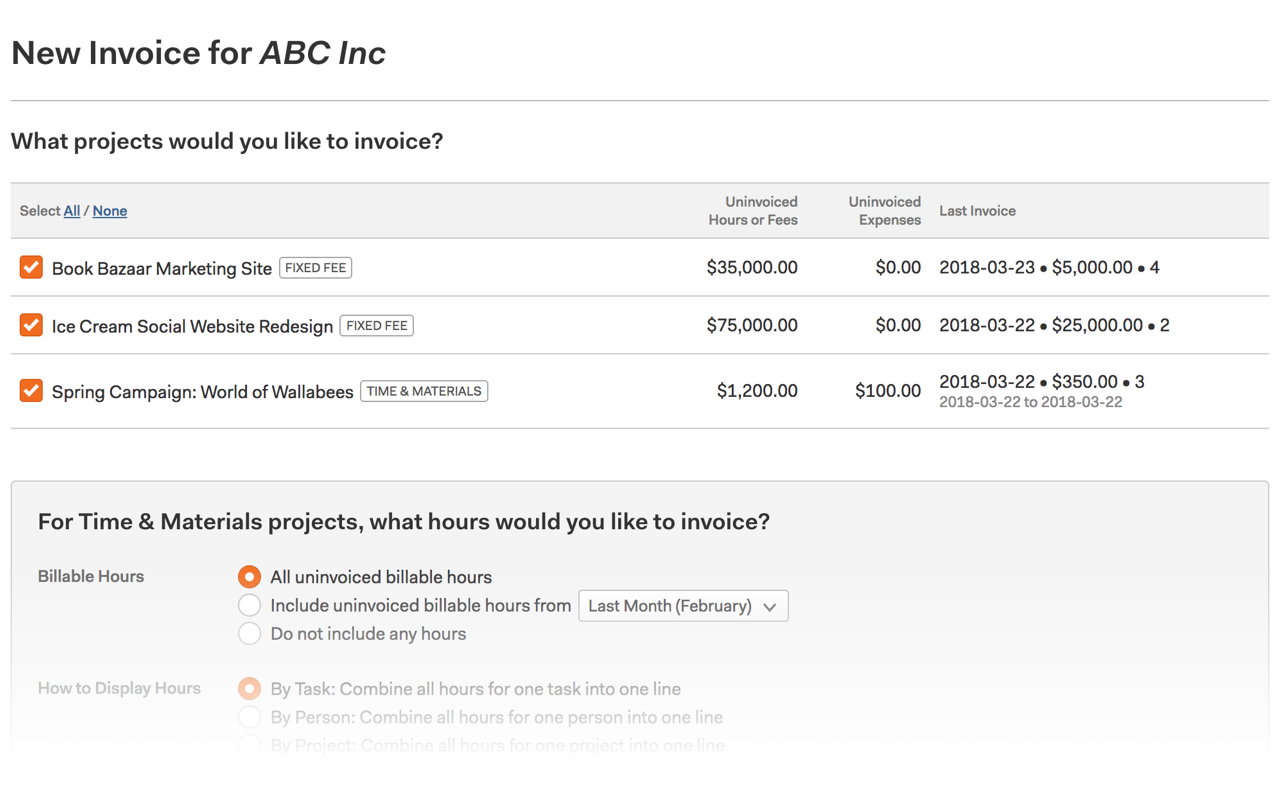The width and height of the screenshot is (1280, 800).
Task: Choose By Person hours display option
Action: [x=249, y=716]
